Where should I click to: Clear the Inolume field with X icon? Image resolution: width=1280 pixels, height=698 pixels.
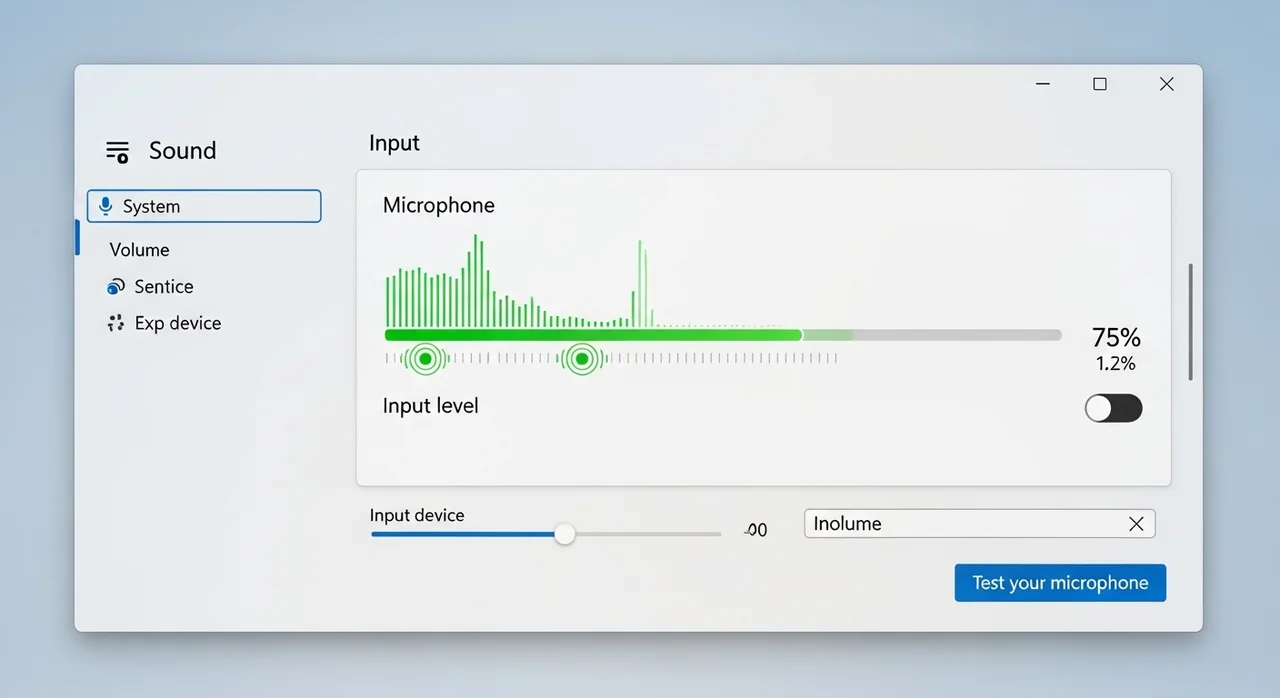[x=1136, y=524]
